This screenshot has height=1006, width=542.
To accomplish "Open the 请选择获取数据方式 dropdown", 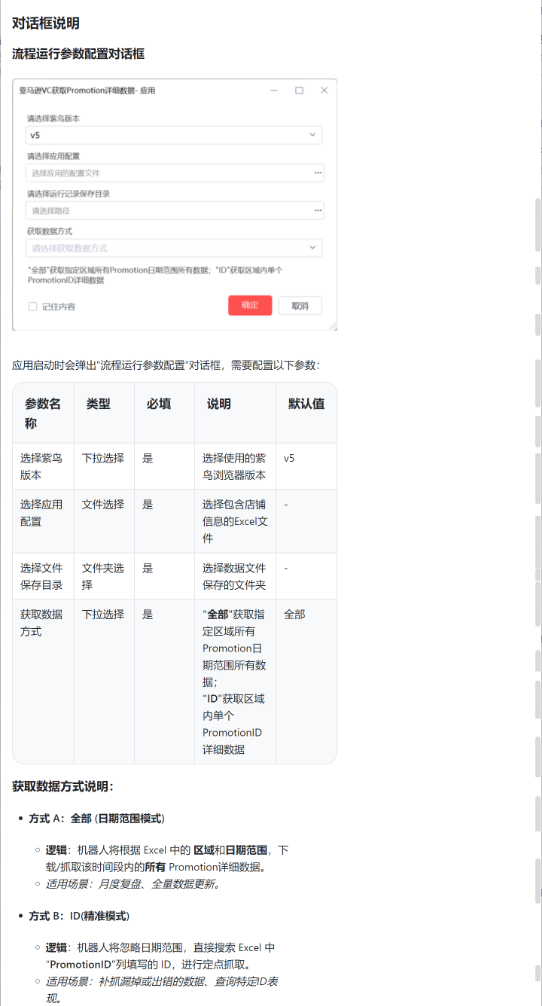I will point(174,248).
